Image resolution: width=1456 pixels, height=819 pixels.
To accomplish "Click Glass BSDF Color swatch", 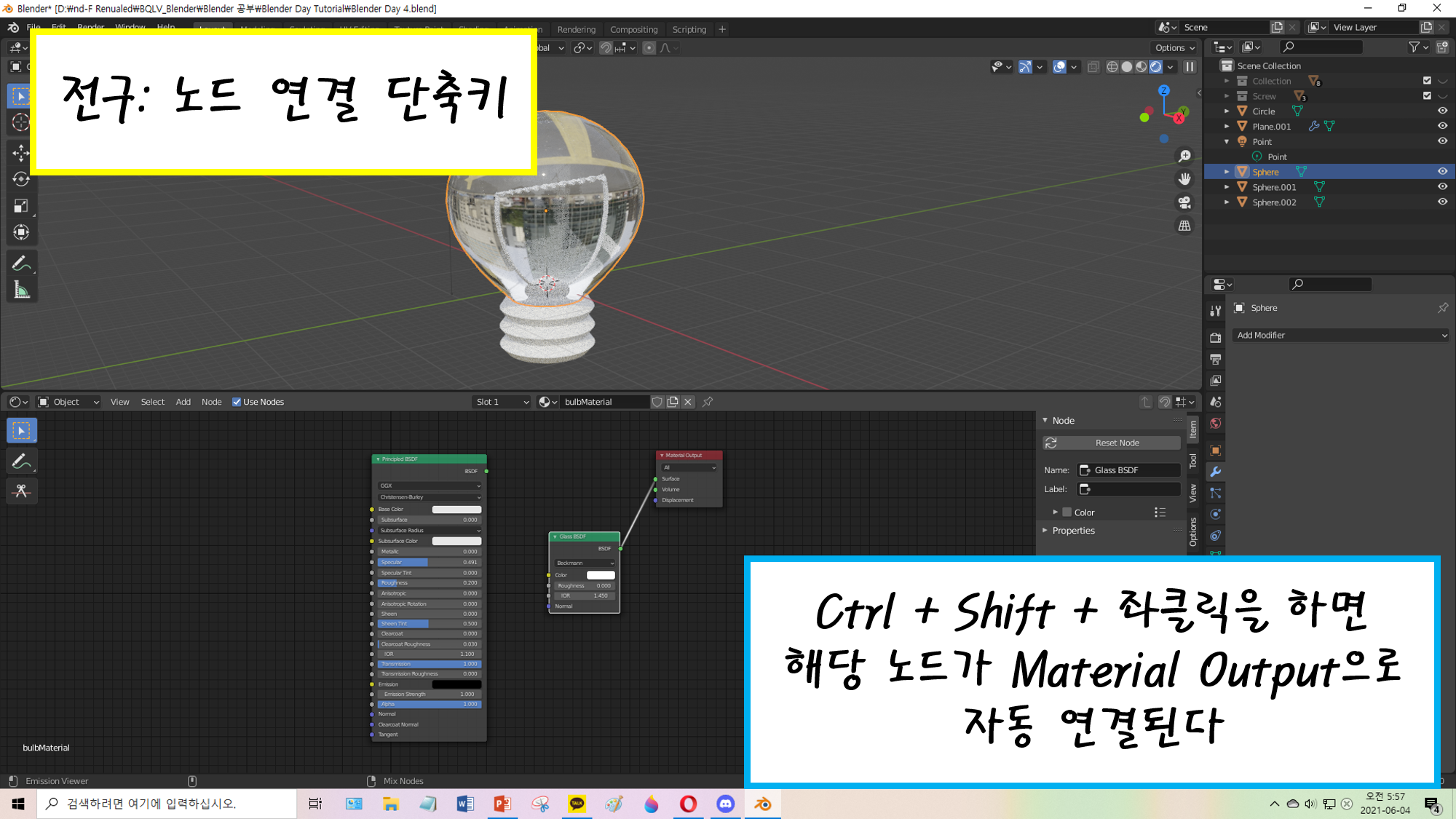I will click(x=601, y=575).
